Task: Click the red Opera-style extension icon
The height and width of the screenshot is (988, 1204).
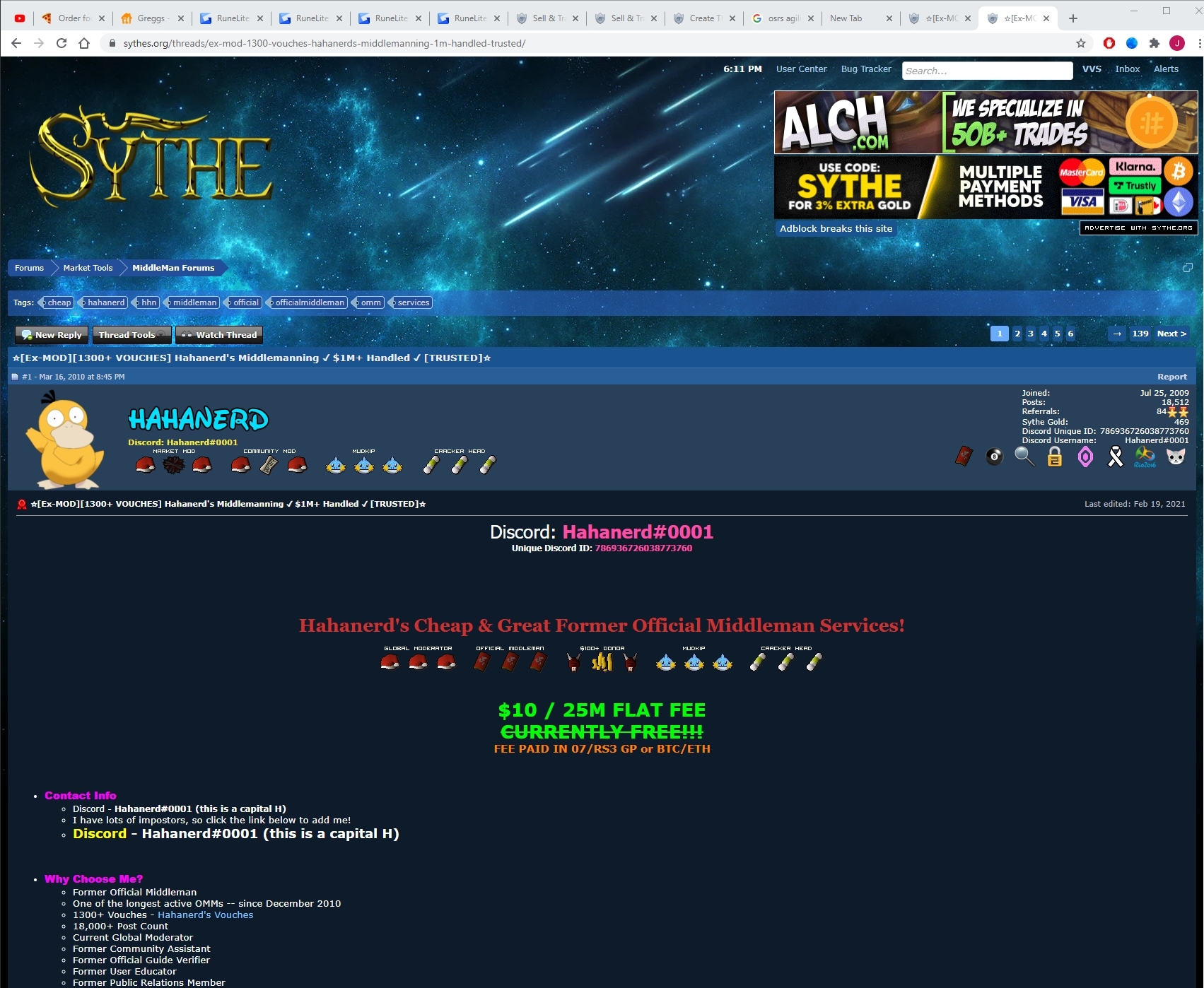Action: [1109, 43]
